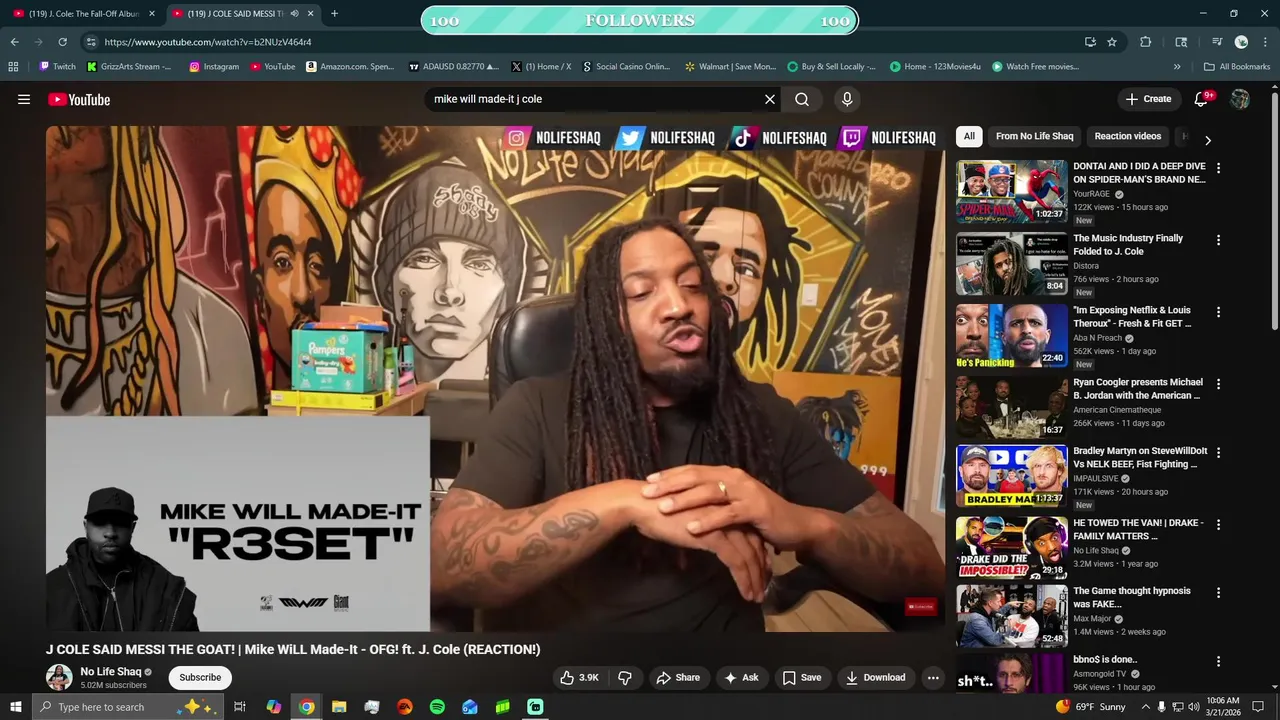Open Windows Start menu
Screen dimensions: 1280x720
15,707
